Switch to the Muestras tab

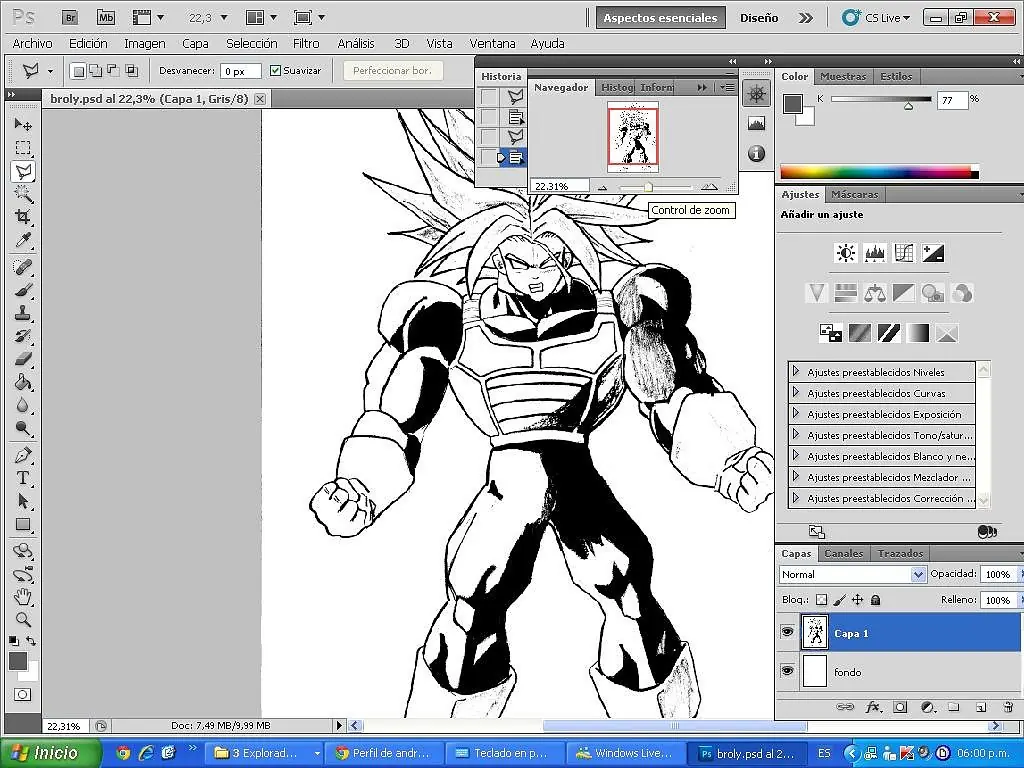pyautogui.click(x=842, y=76)
